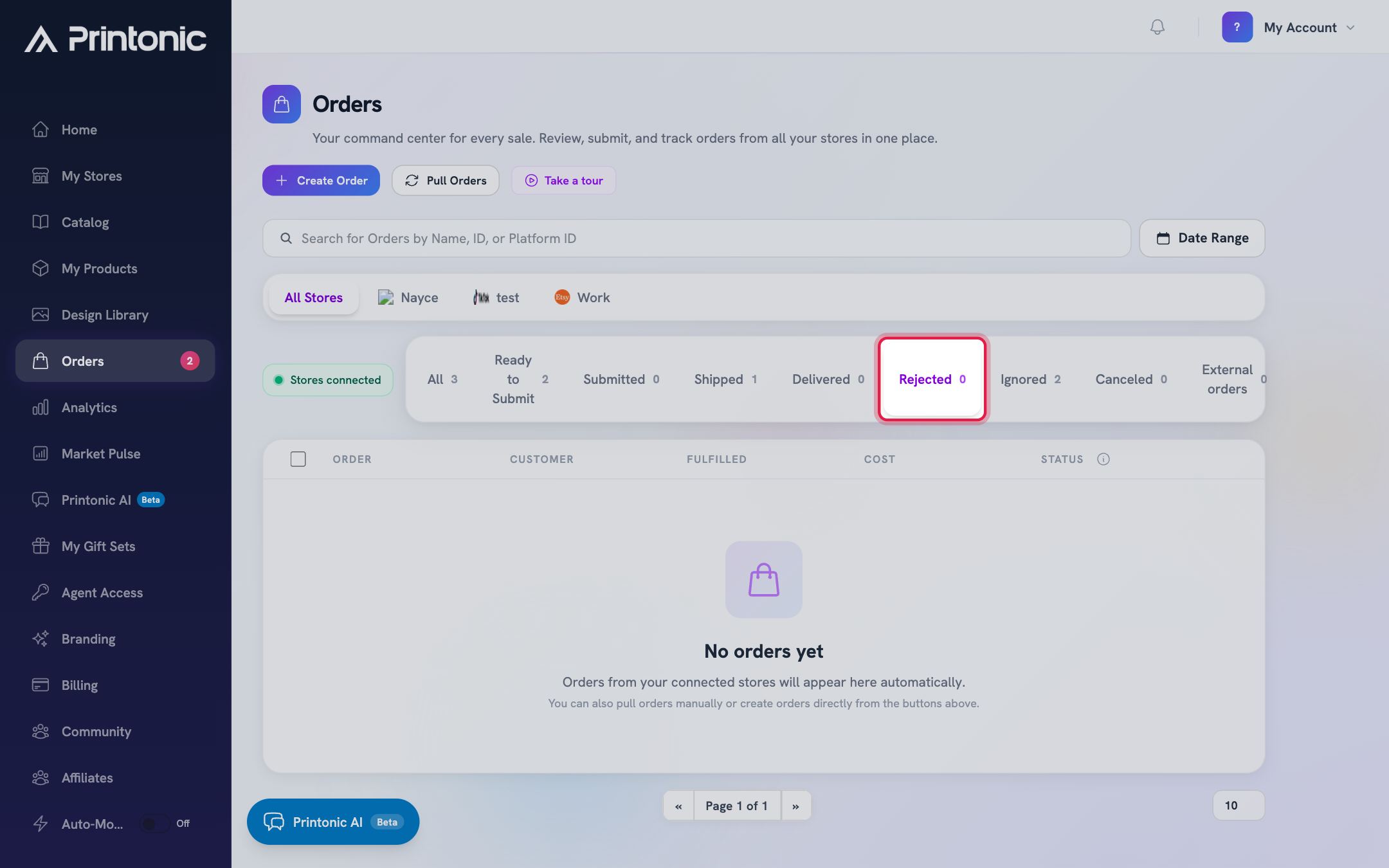Go to Market Pulse
This screenshot has height=868, width=1389.
click(x=115, y=454)
